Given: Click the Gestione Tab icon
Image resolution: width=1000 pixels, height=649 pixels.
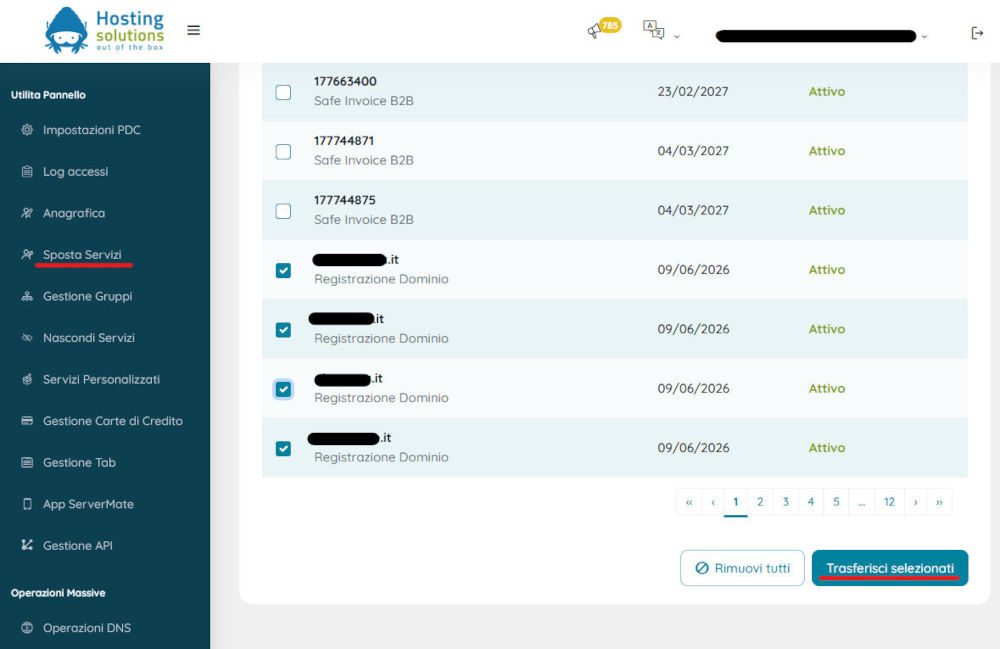Looking at the screenshot, I should coord(27,462).
